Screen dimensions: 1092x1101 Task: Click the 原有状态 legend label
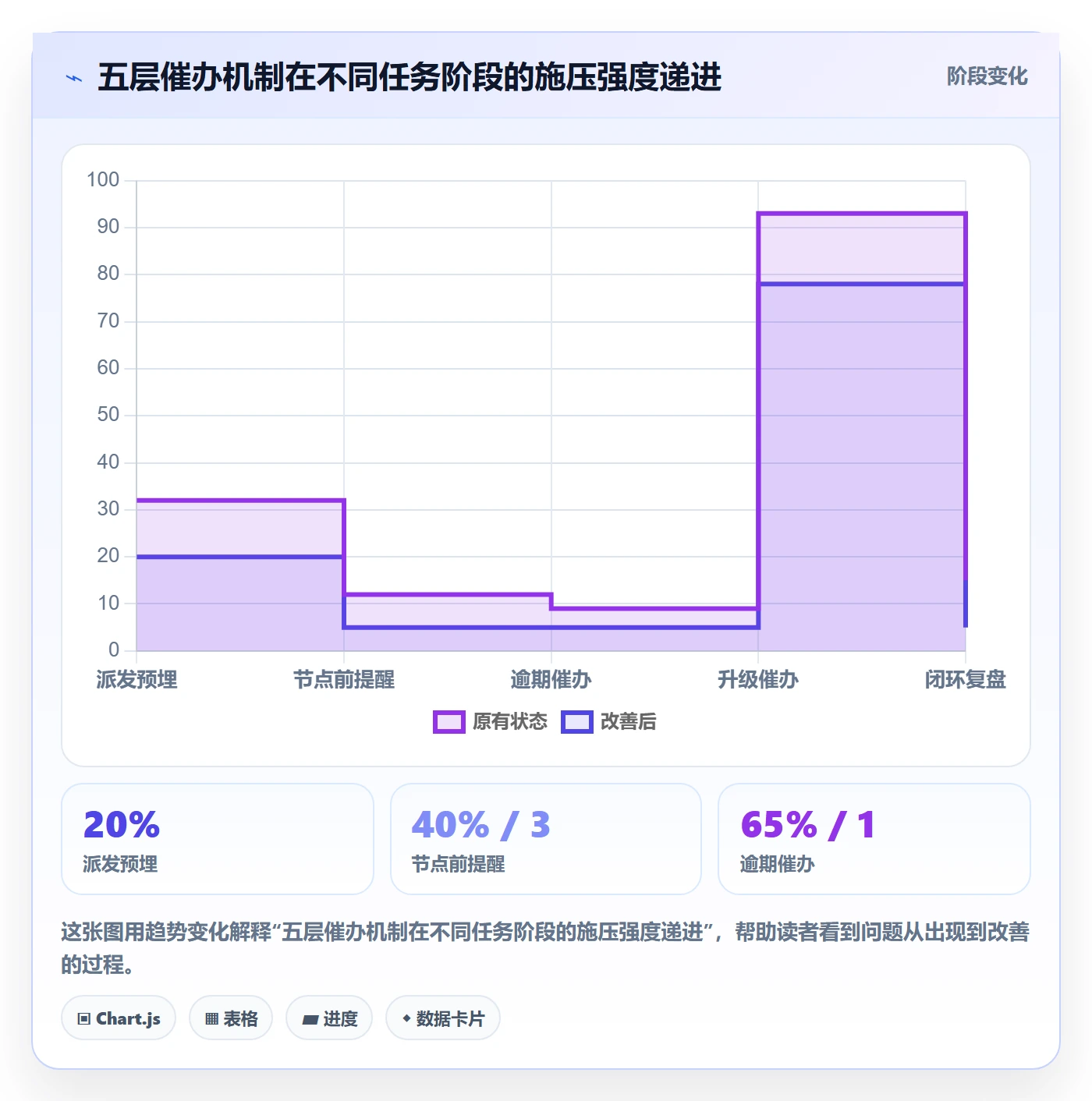tap(510, 722)
